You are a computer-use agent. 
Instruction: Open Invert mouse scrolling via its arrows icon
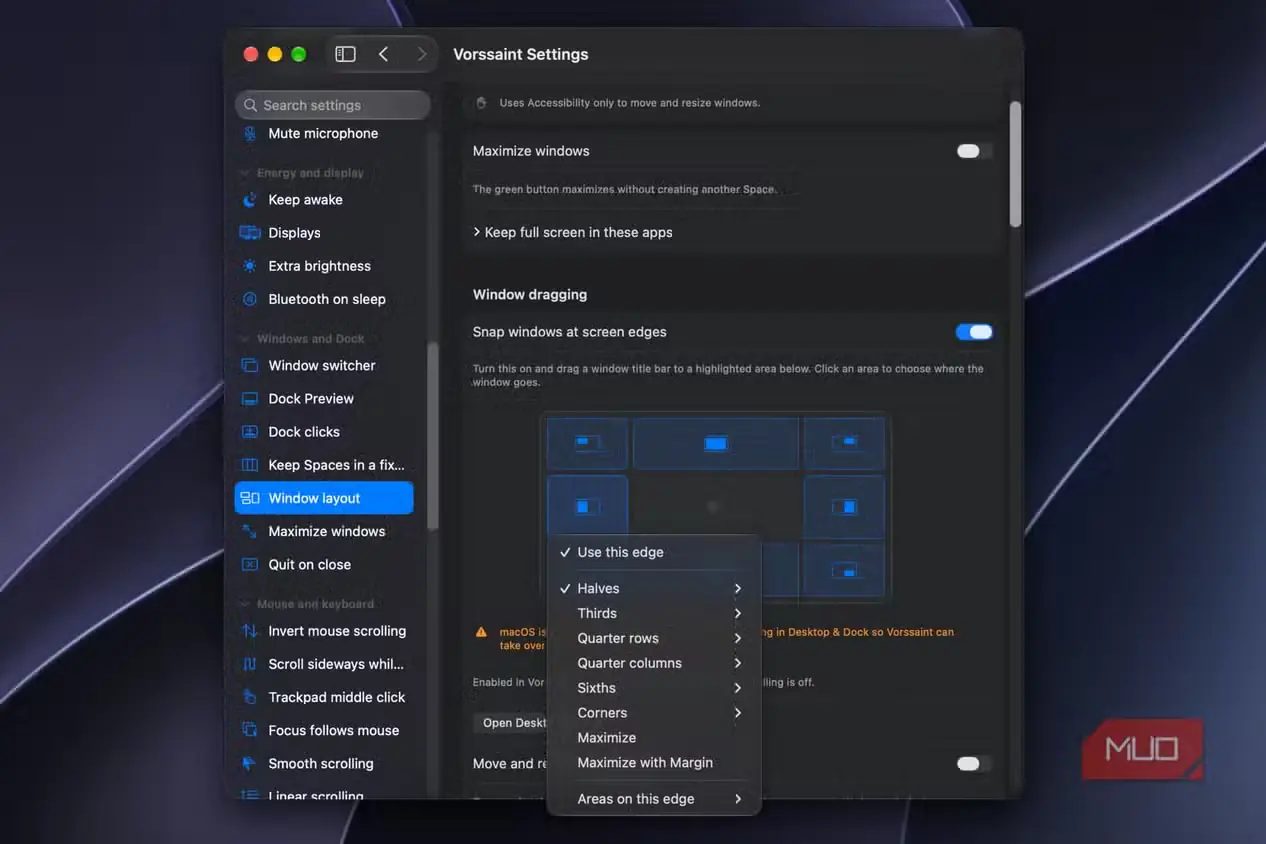[x=250, y=631]
